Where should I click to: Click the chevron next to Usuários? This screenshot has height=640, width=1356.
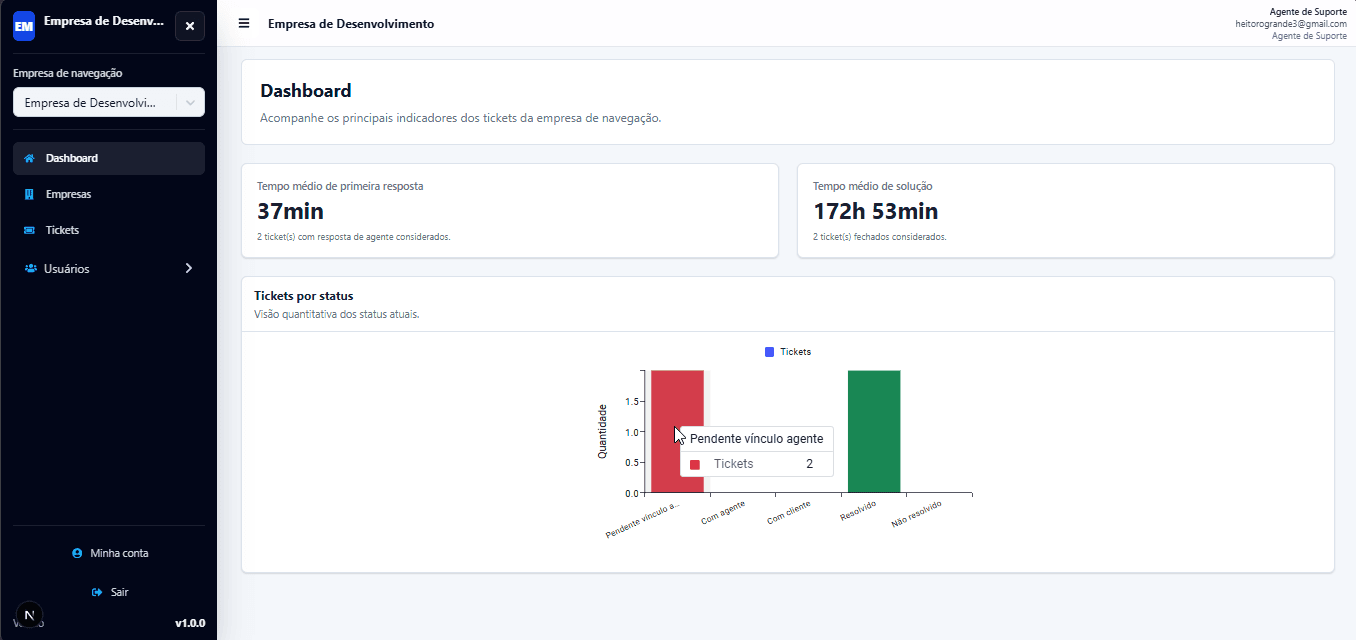[x=189, y=268]
